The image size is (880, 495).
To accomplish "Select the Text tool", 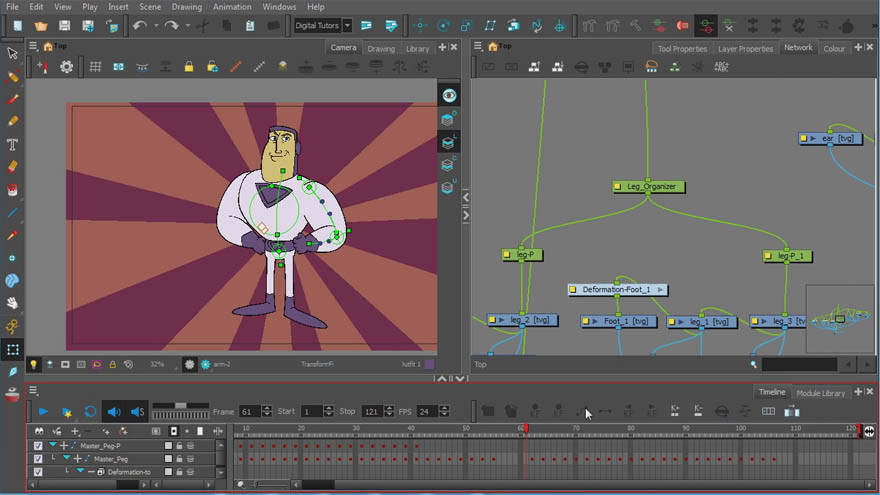I will pos(12,145).
